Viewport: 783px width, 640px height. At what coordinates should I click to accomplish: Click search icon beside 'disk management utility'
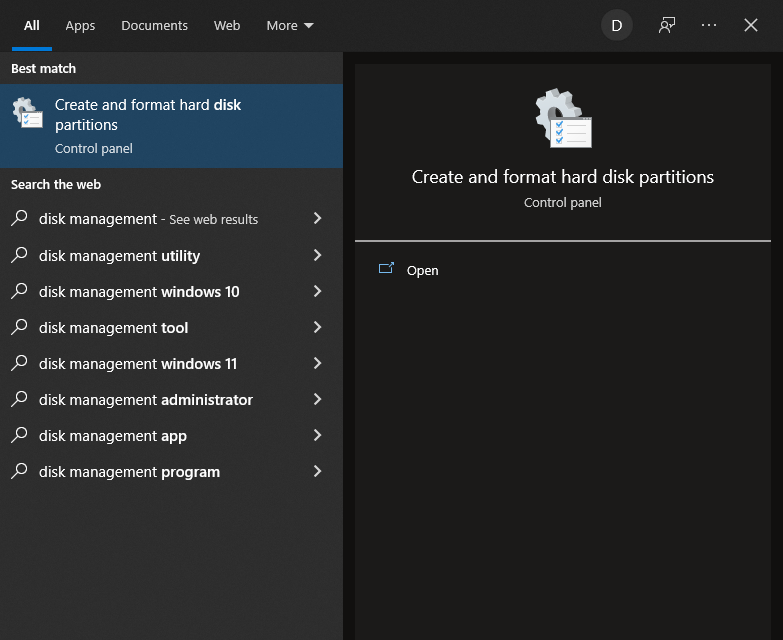coord(19,255)
